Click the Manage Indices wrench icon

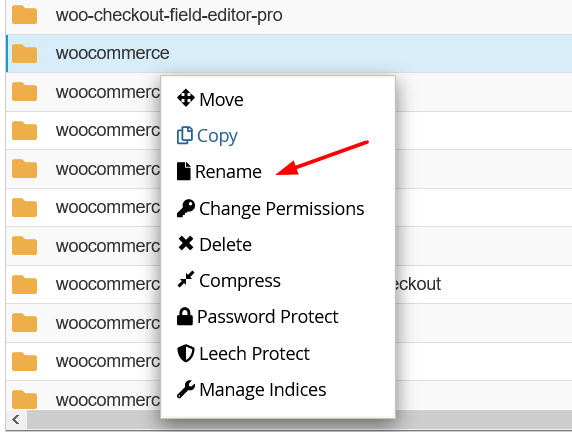pyautogui.click(x=186, y=389)
